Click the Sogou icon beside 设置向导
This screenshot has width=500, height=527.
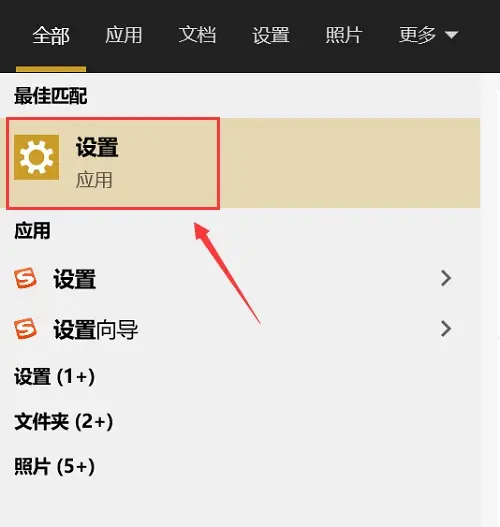(x=25, y=328)
